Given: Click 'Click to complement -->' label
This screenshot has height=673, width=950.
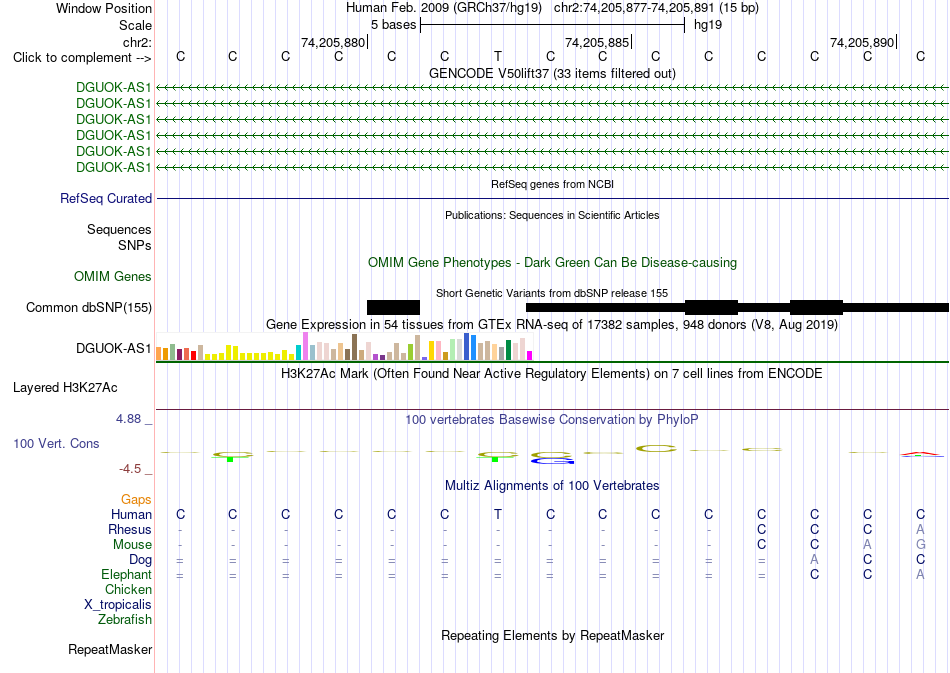Looking at the screenshot, I should point(82,58).
